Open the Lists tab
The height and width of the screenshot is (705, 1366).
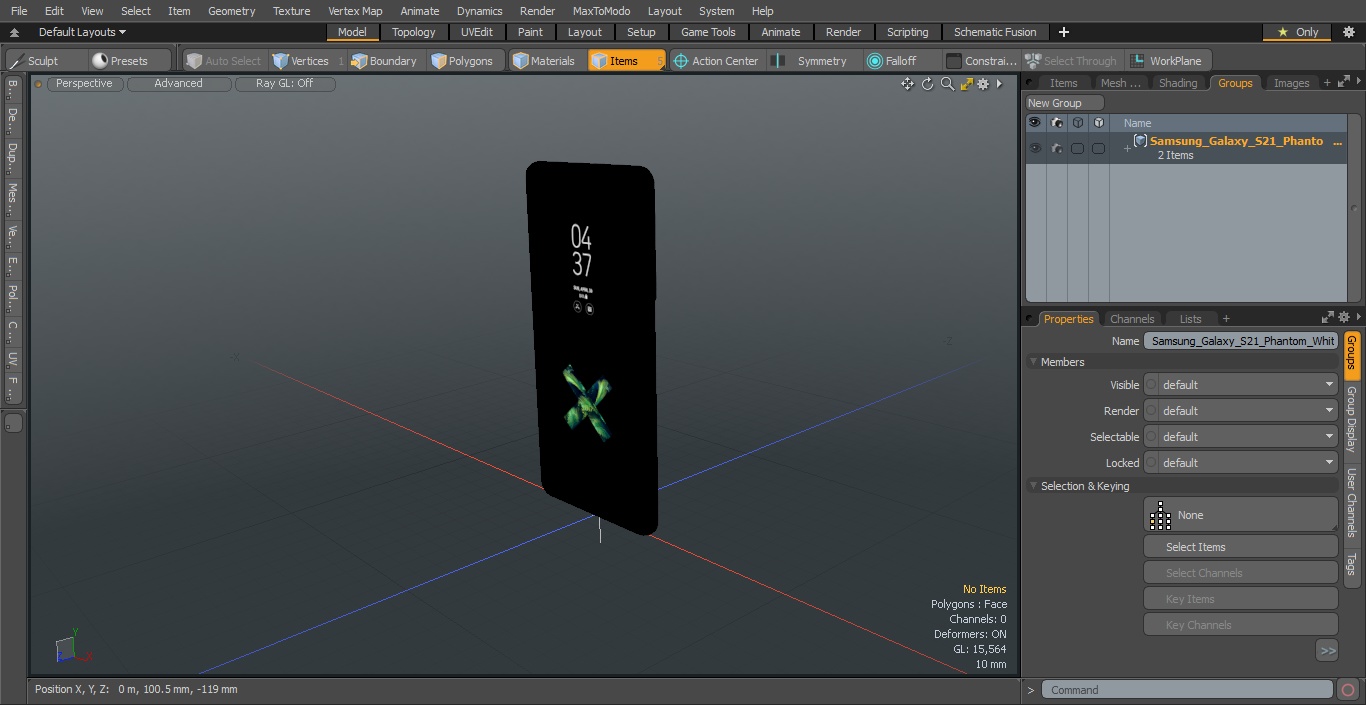pyautogui.click(x=1190, y=319)
